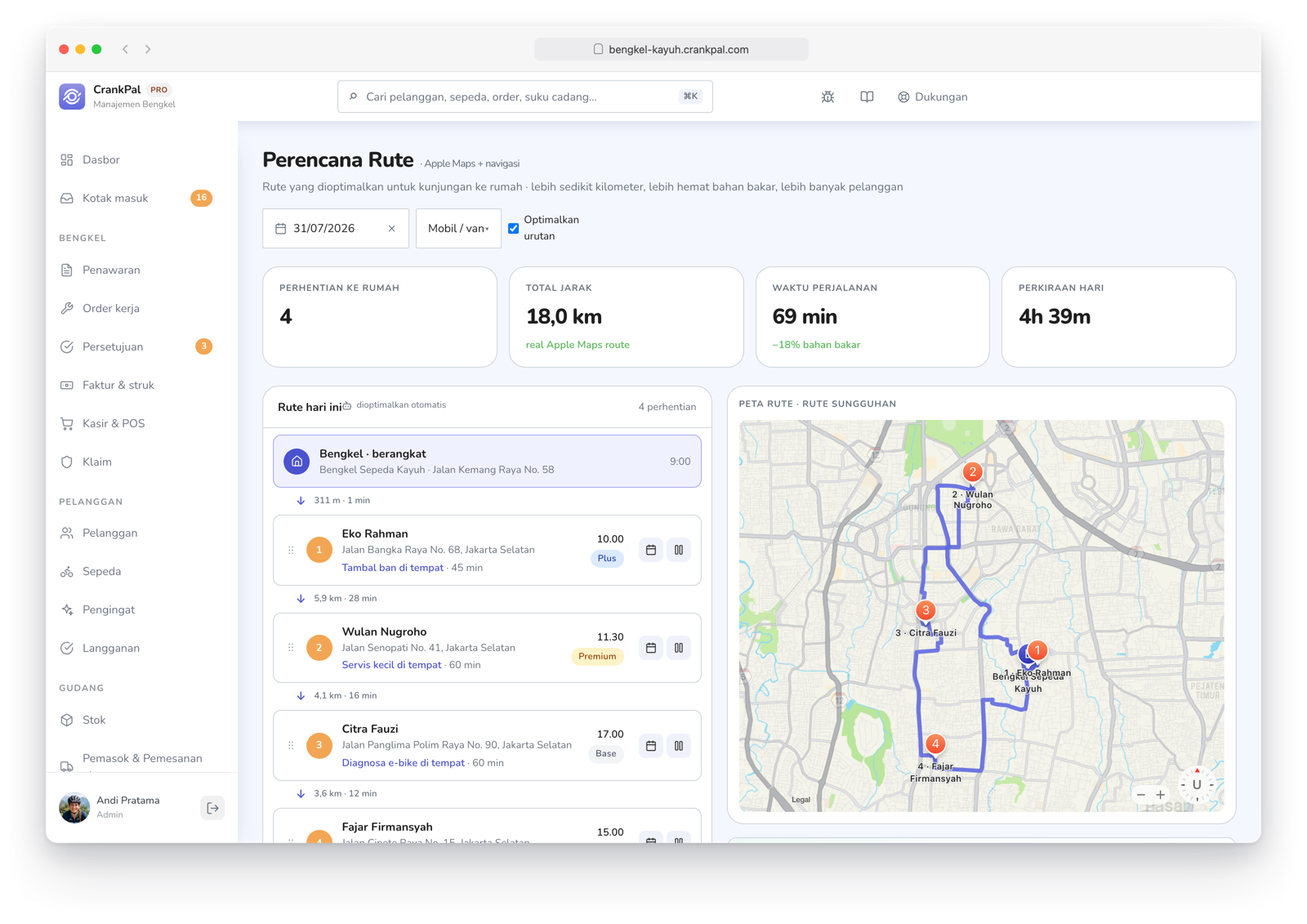Click the date field 31/07/2026
The image size is (1307, 924).
click(336, 229)
